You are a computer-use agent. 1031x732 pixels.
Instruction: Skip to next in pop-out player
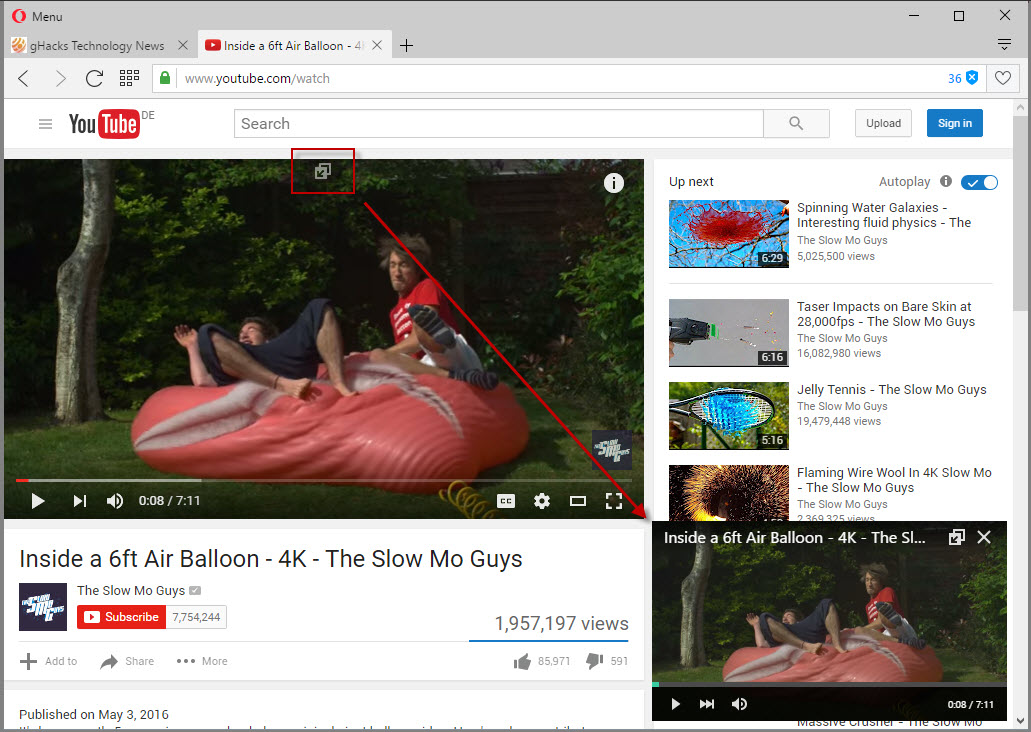click(707, 704)
